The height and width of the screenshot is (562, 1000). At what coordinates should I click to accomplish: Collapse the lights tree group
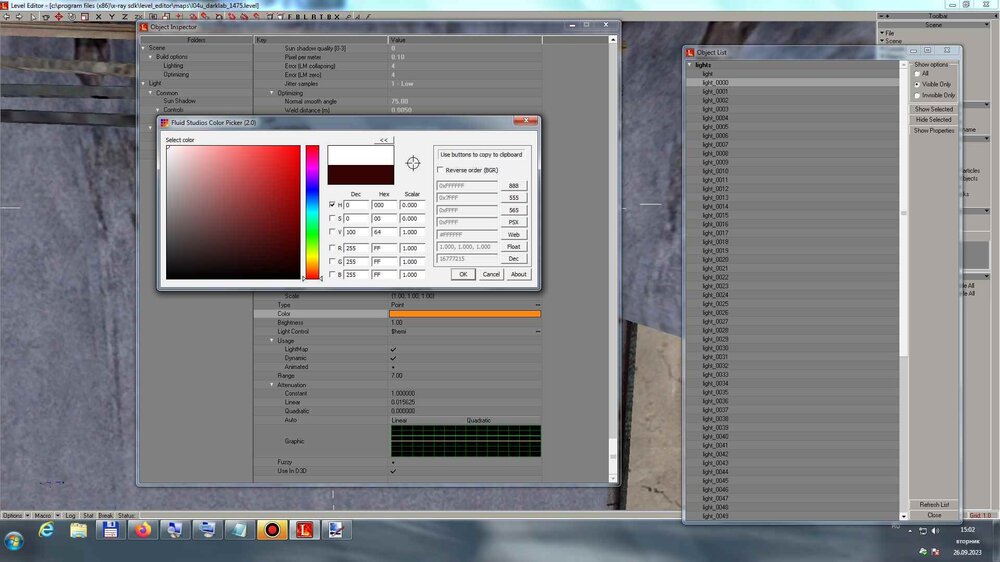click(689, 65)
